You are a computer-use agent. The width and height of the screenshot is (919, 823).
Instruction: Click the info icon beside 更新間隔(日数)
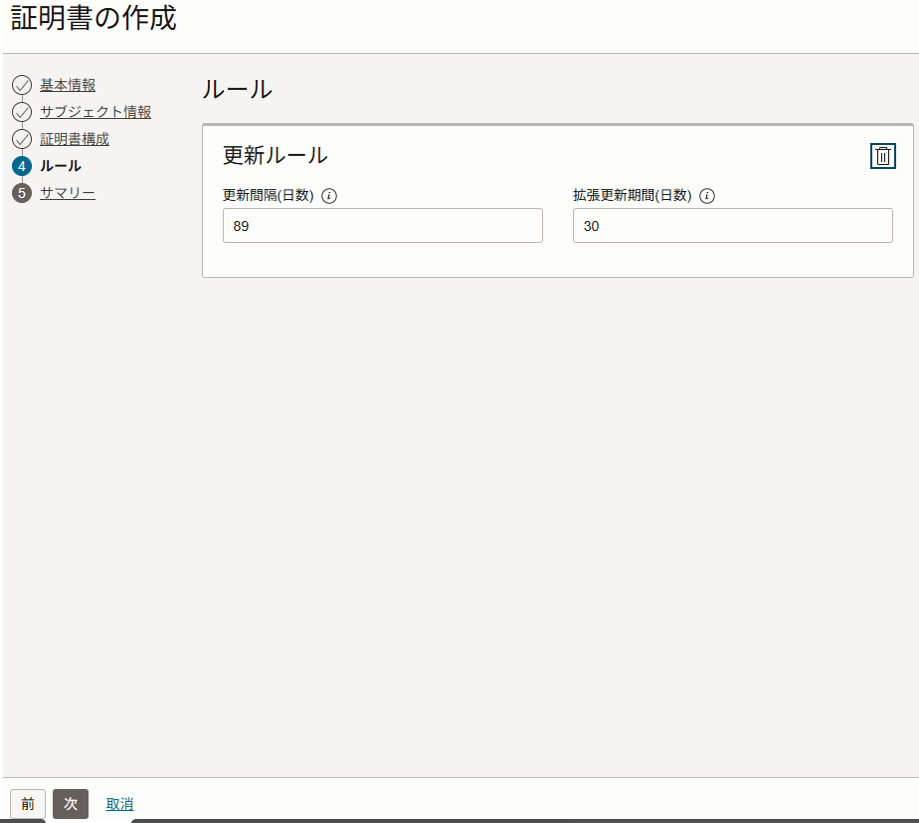click(330, 196)
